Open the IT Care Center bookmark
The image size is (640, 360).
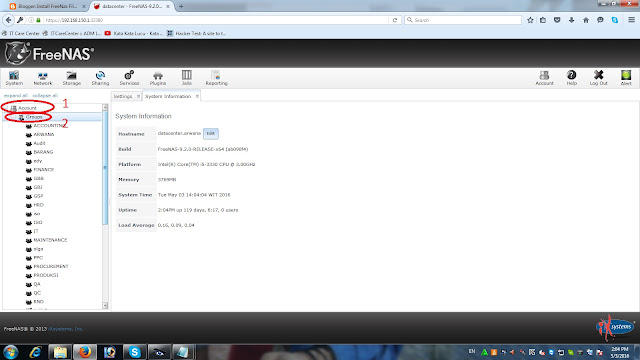pos(21,33)
